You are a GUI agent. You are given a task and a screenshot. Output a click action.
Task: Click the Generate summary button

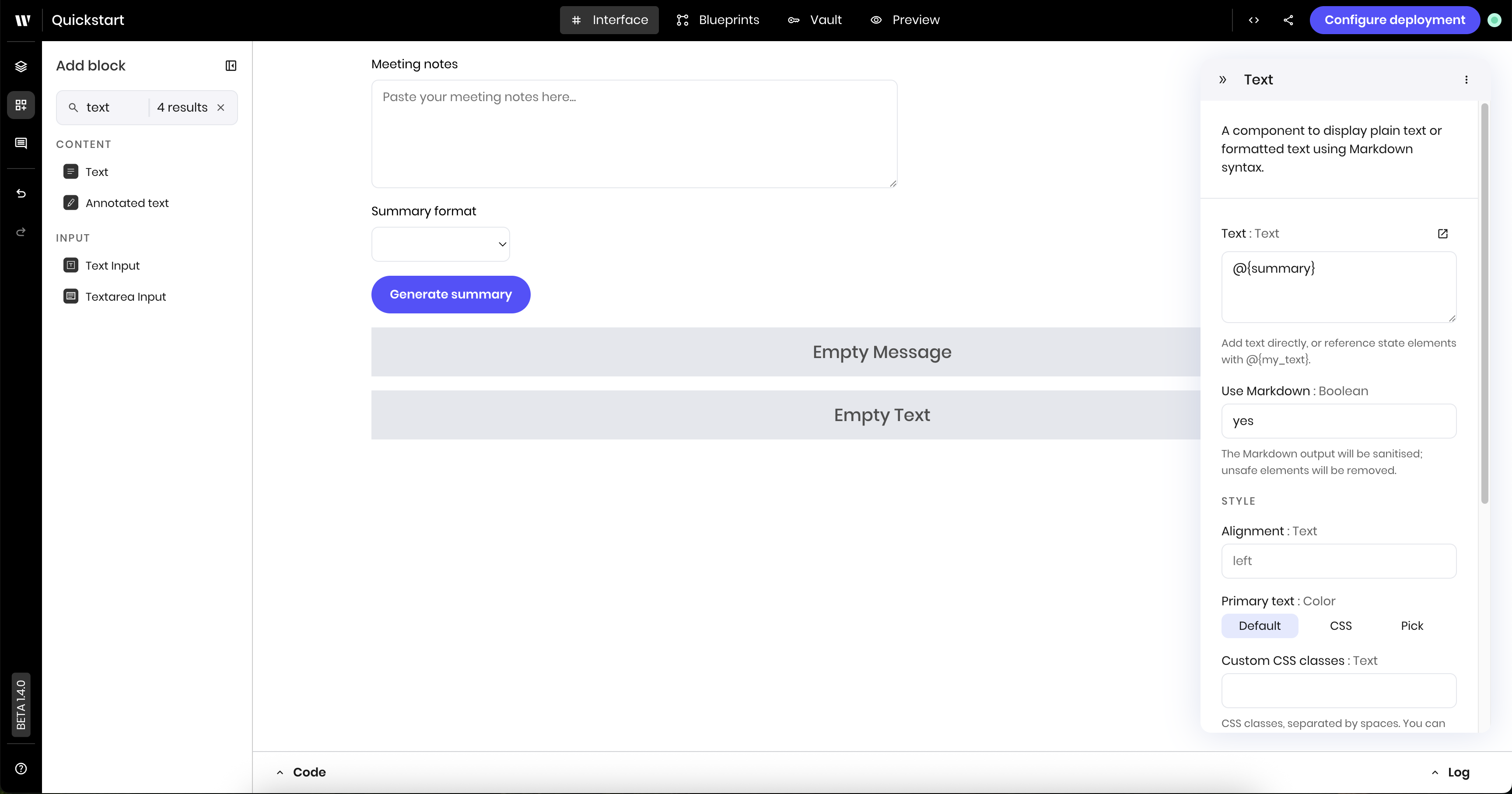[451, 294]
